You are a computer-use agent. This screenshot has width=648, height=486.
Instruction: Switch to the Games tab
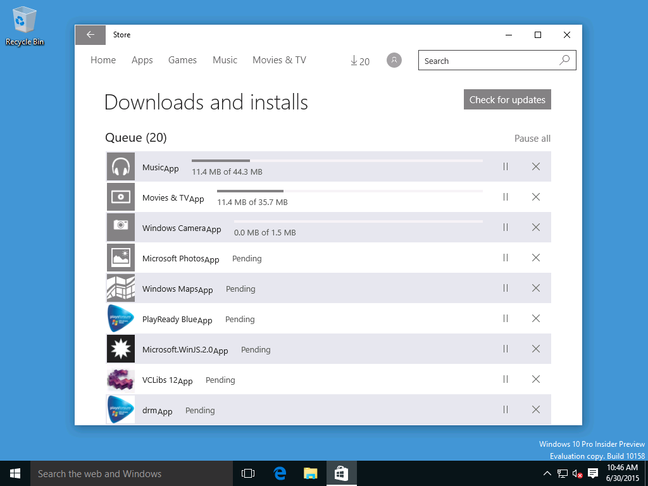click(x=182, y=60)
